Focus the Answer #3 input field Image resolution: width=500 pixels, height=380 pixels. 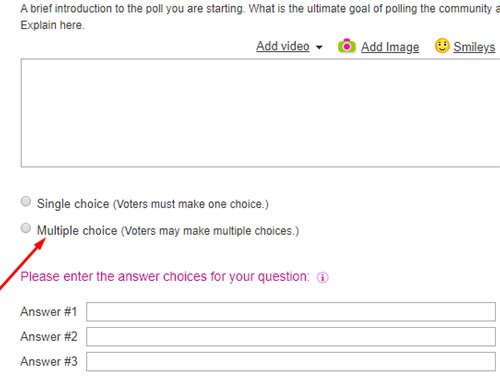(291, 361)
